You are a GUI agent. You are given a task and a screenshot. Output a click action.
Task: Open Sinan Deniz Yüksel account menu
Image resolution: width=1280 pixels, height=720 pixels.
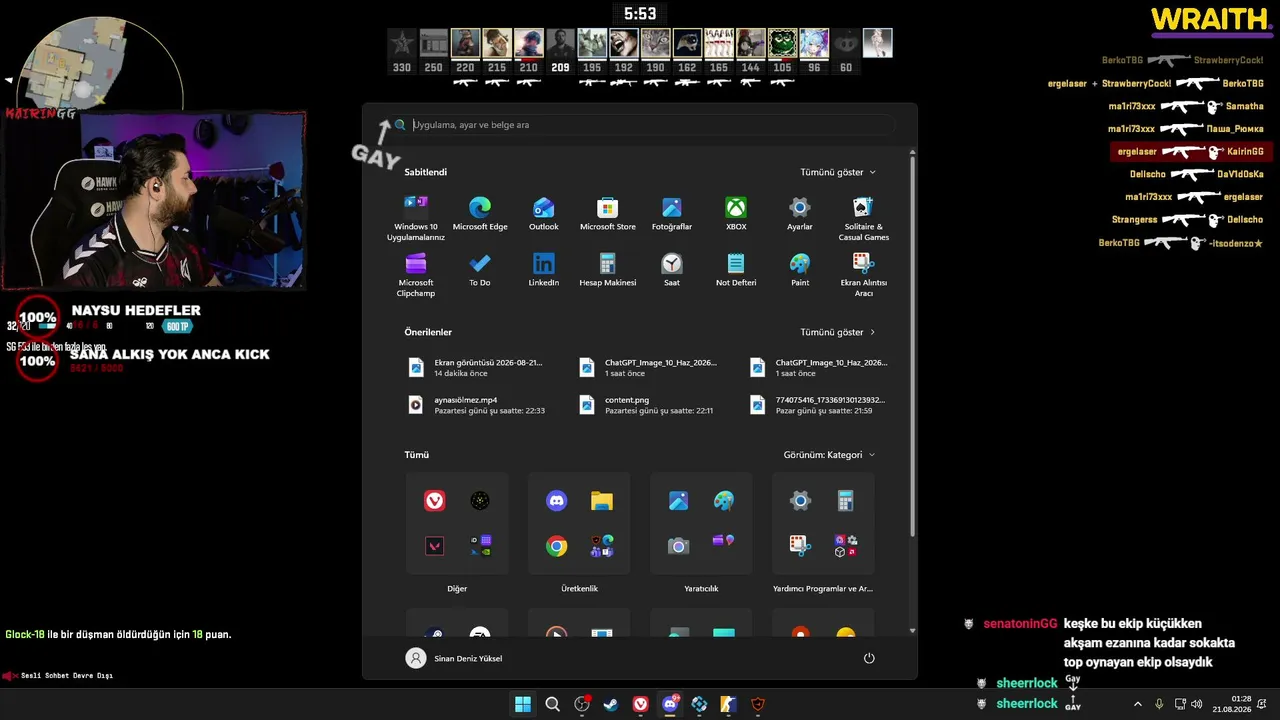[454, 658]
